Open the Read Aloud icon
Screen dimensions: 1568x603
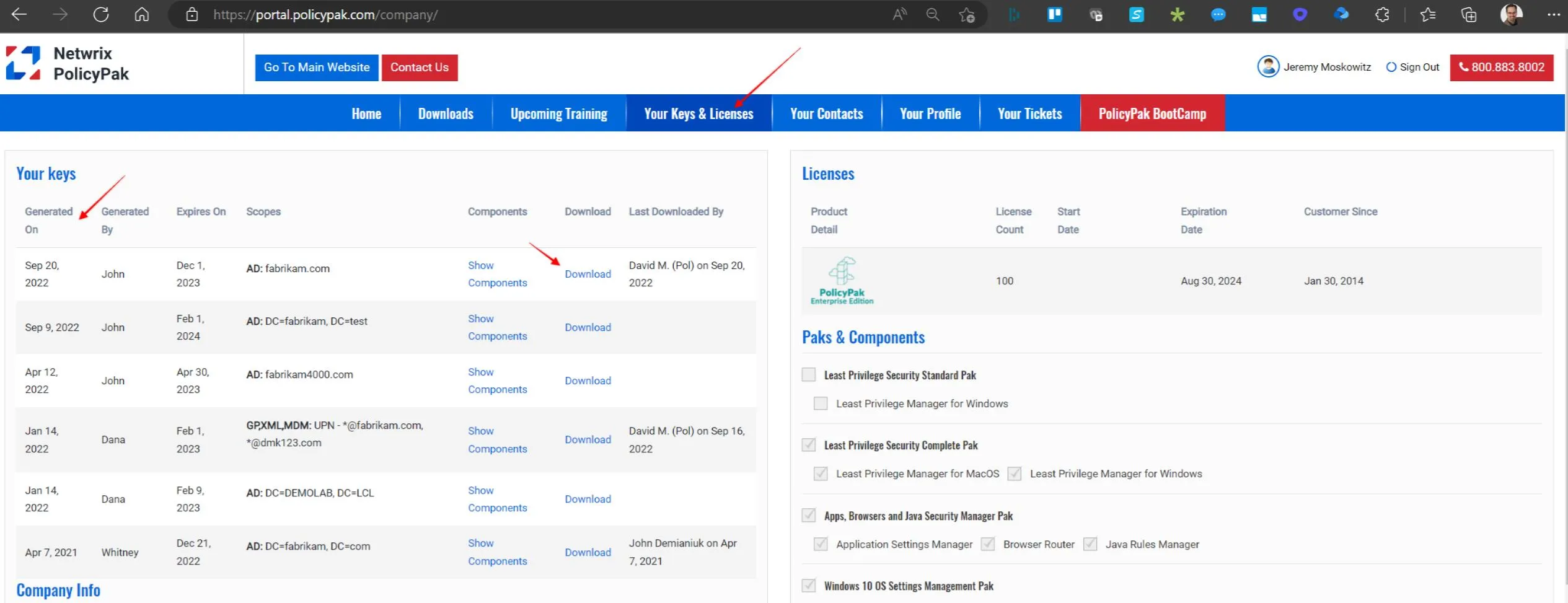tap(899, 15)
